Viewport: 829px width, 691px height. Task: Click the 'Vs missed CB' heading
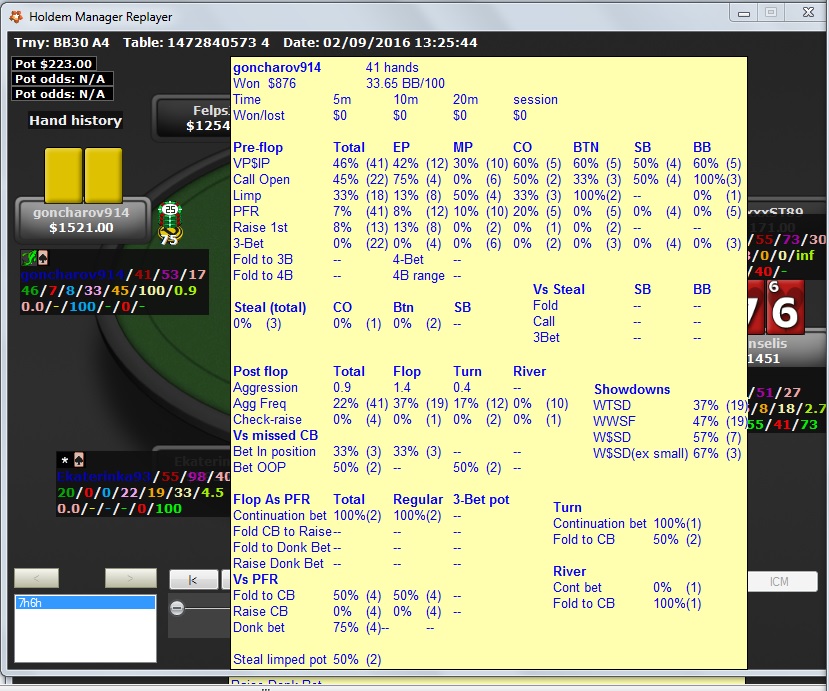[275, 436]
